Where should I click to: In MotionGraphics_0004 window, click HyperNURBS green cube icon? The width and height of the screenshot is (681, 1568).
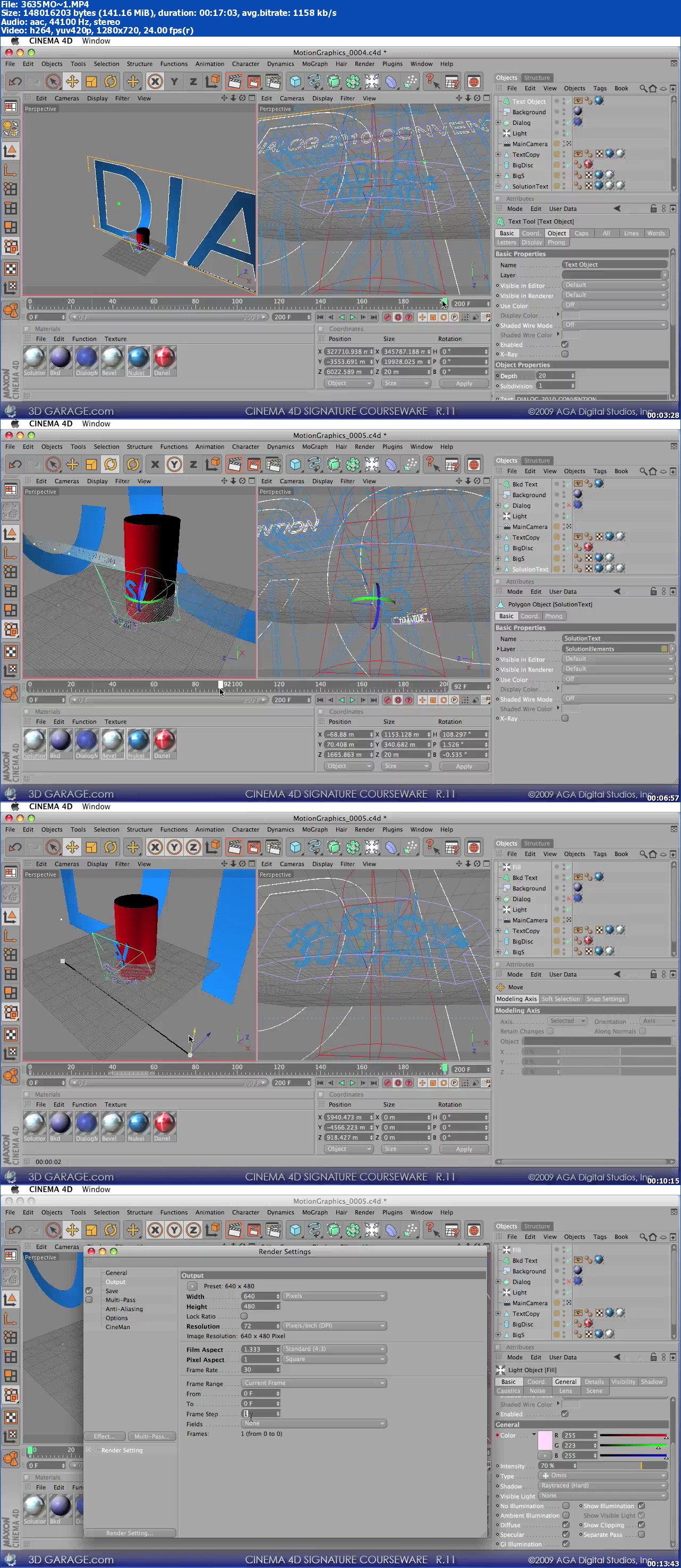coord(334,82)
